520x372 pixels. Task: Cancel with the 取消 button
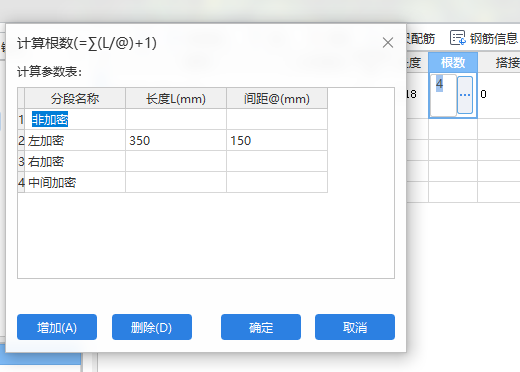[355, 327]
